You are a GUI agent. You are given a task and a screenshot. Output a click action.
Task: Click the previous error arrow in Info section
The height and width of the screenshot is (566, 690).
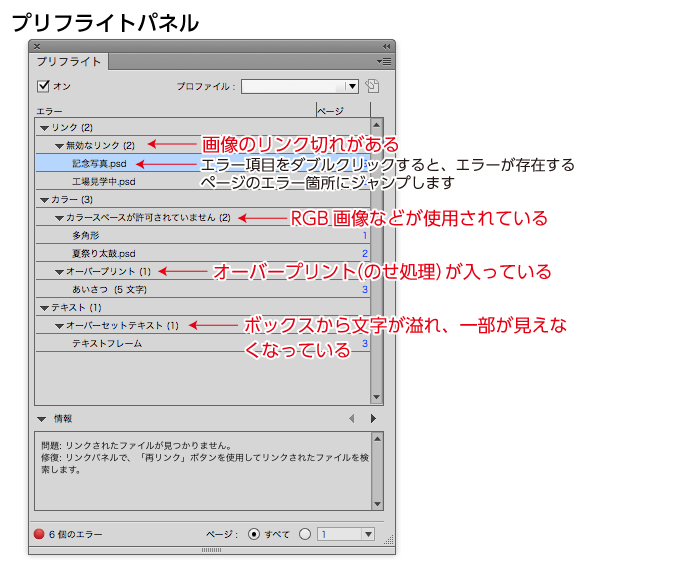[351, 418]
